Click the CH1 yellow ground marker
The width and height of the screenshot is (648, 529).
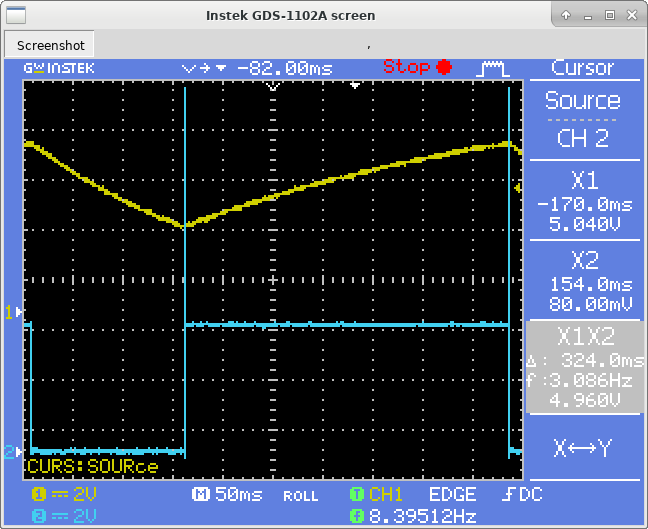click(13, 312)
